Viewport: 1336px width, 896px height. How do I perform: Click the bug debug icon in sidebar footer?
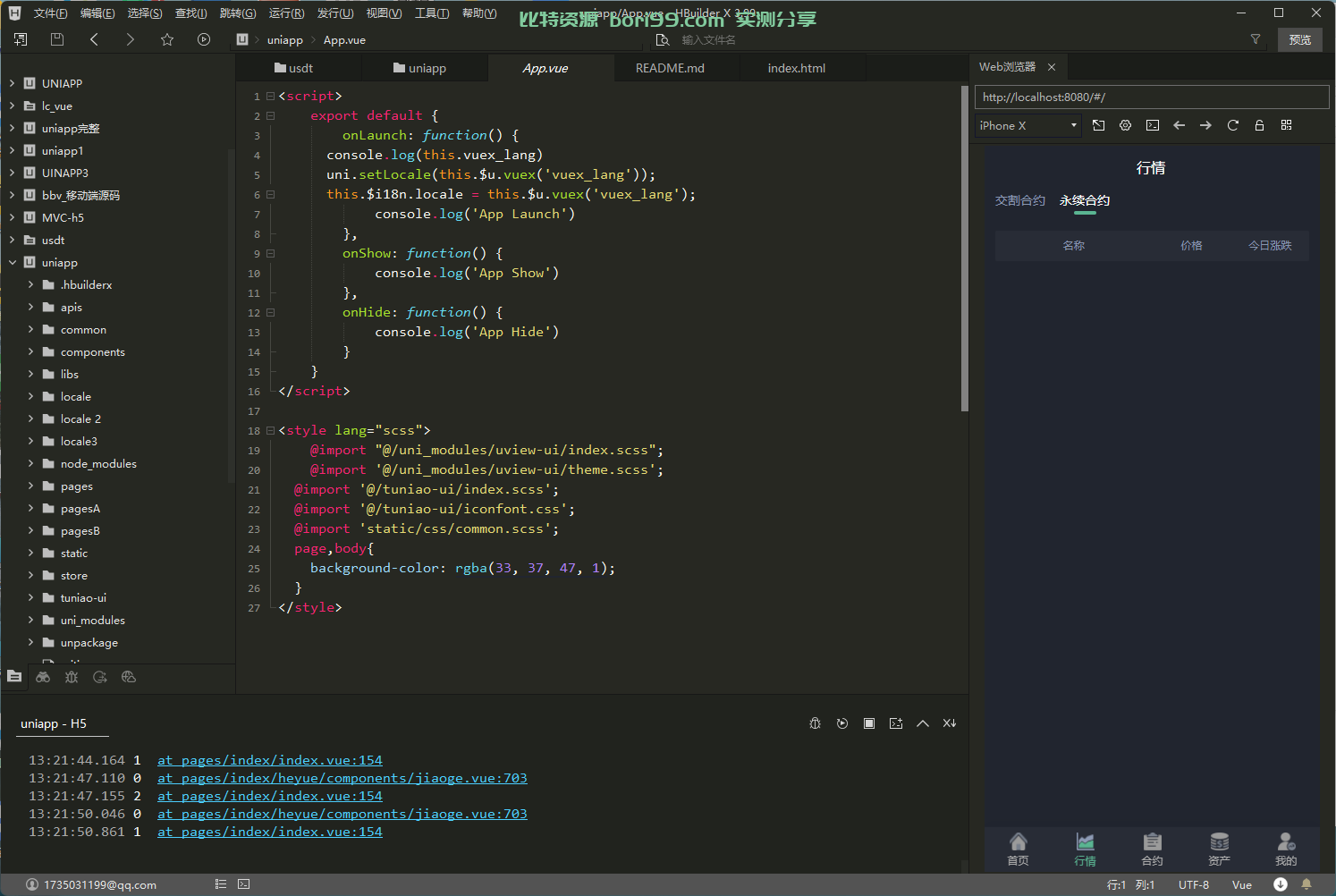(72, 677)
